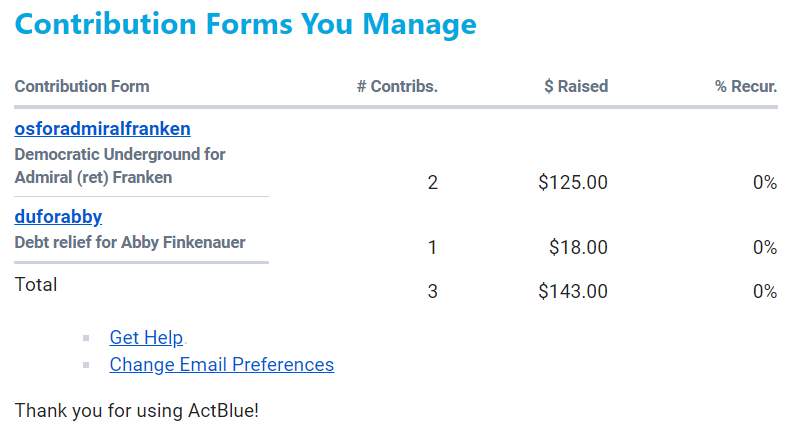Viewport: 800px width, 429px height.
Task: Click the total contributions count of 3
Action: [x=432, y=291]
